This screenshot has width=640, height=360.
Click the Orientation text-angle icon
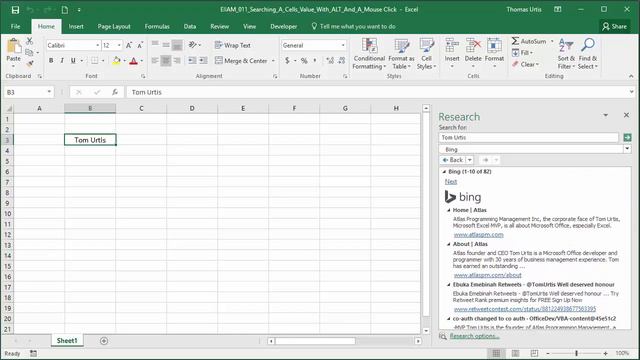[x=192, y=45]
